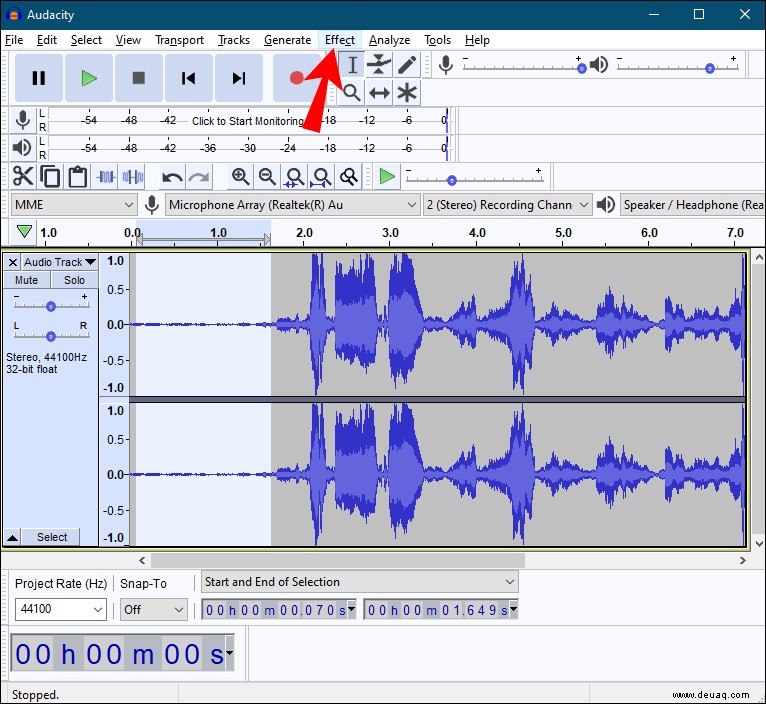Open the Generate menu
Screen dimensions: 766x704
287,40
